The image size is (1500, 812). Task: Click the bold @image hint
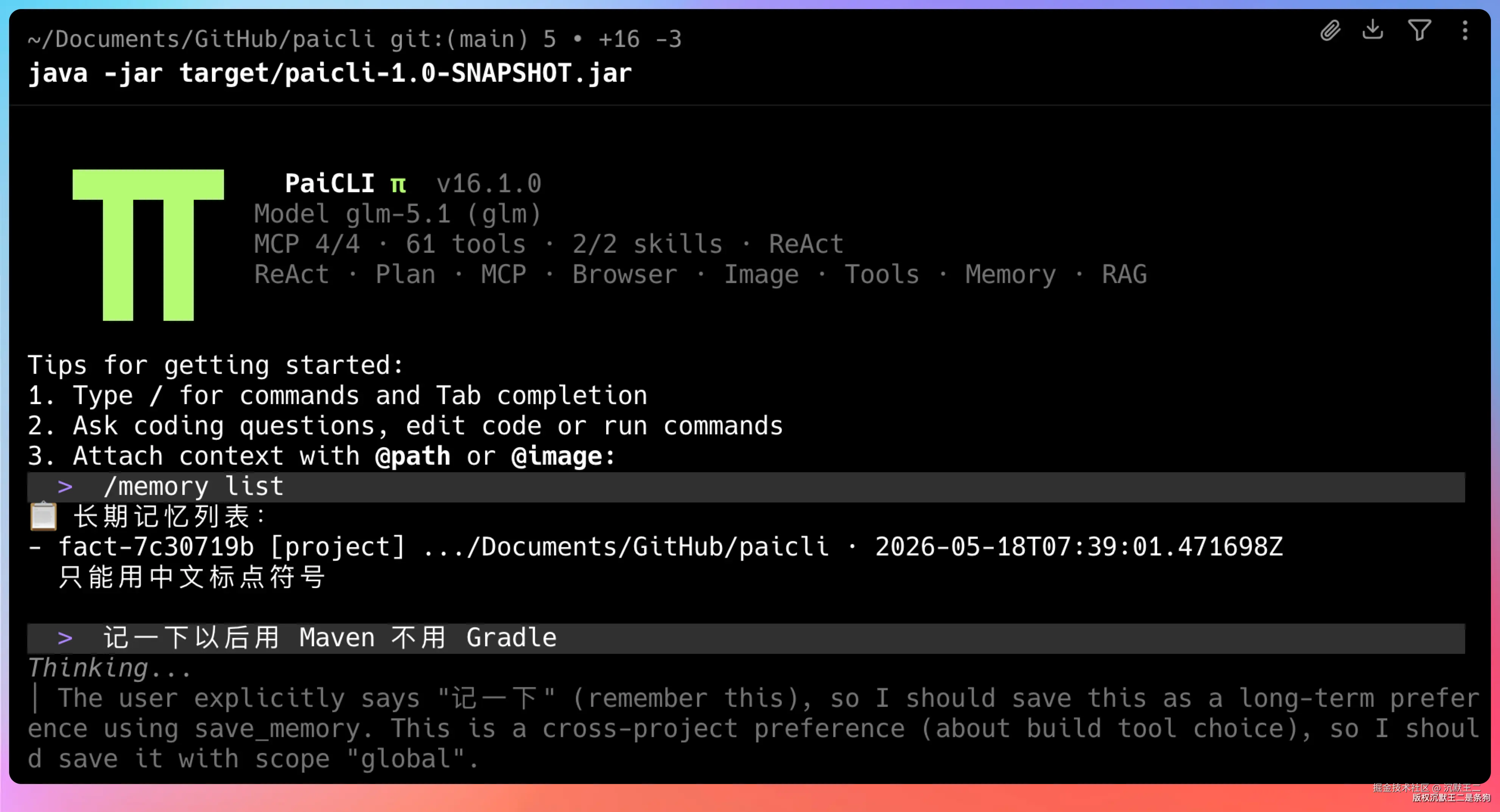[x=557, y=456]
